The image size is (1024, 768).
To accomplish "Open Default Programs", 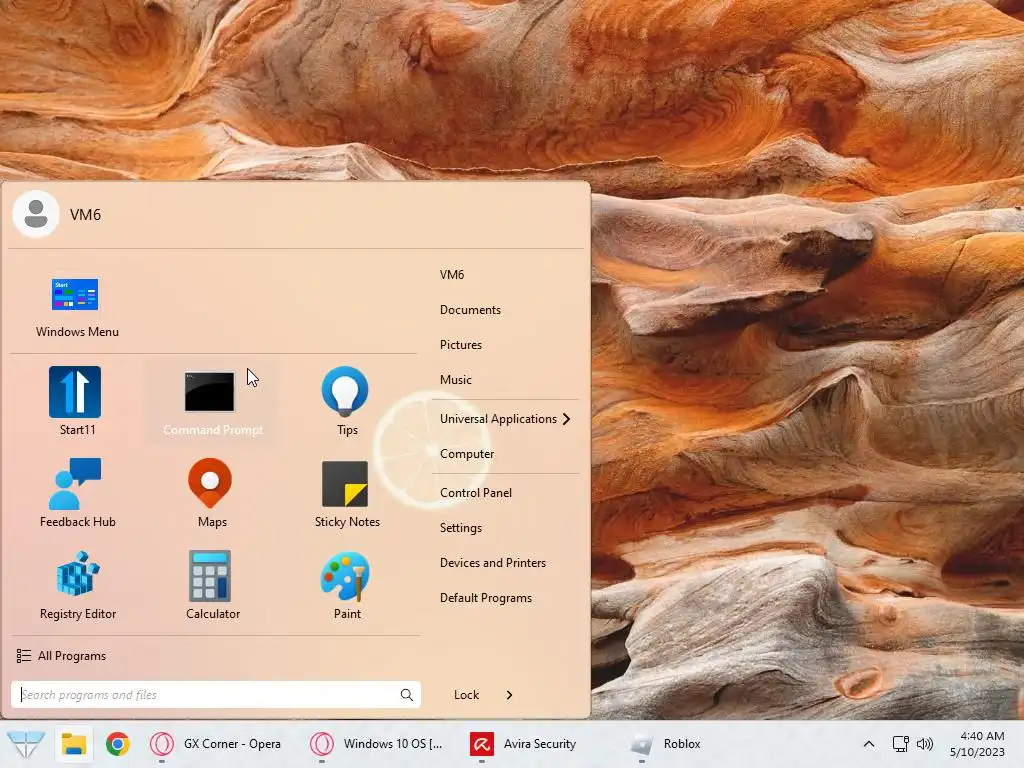I will [485, 598].
